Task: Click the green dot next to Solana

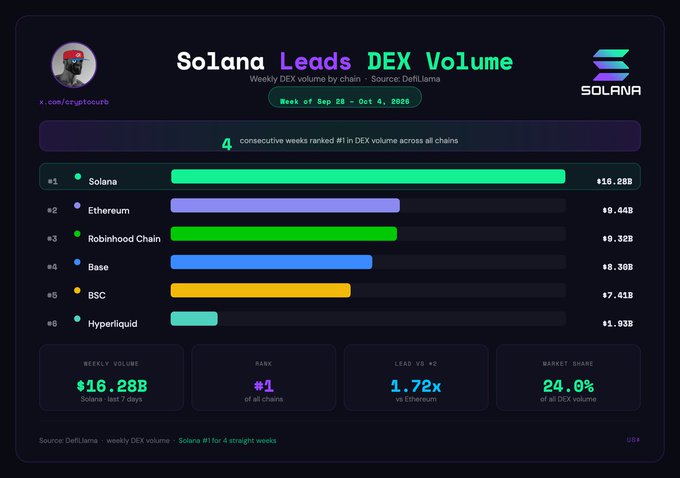Action: point(78,177)
